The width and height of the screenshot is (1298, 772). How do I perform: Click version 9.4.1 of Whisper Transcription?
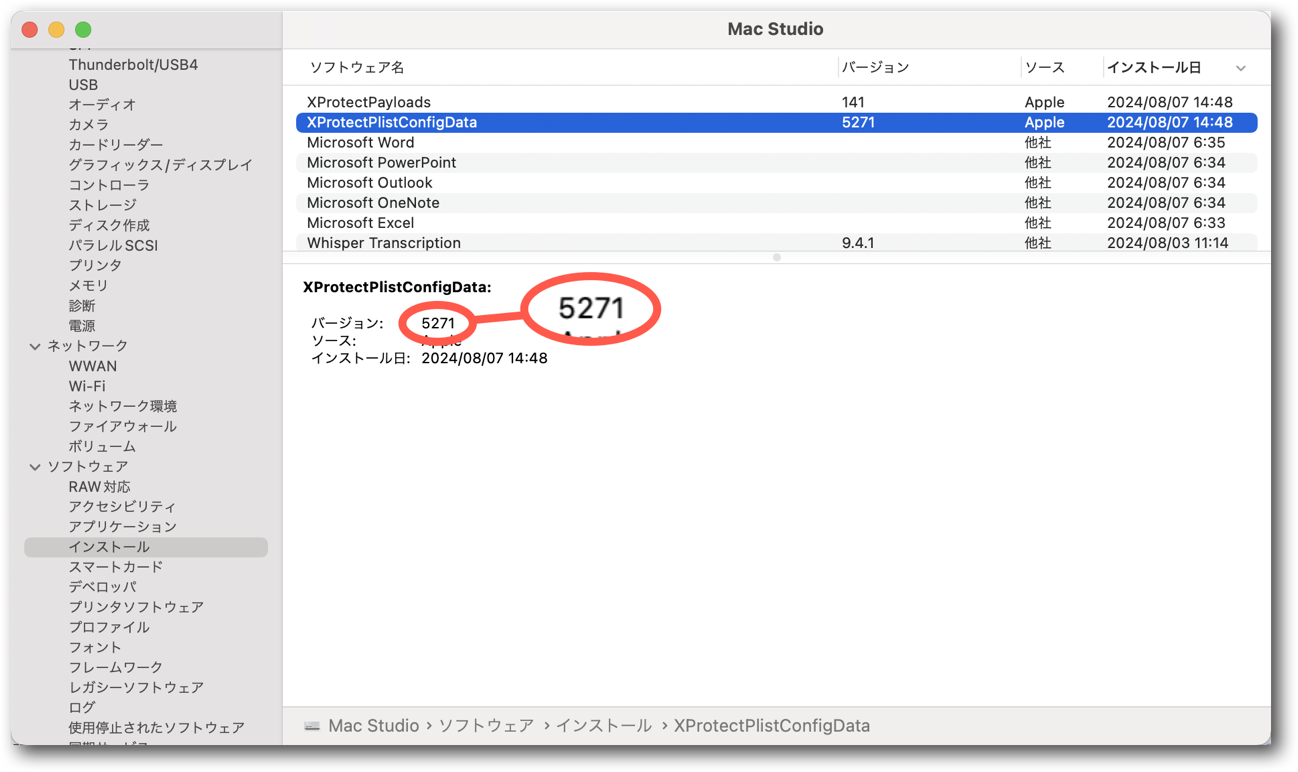tap(858, 243)
